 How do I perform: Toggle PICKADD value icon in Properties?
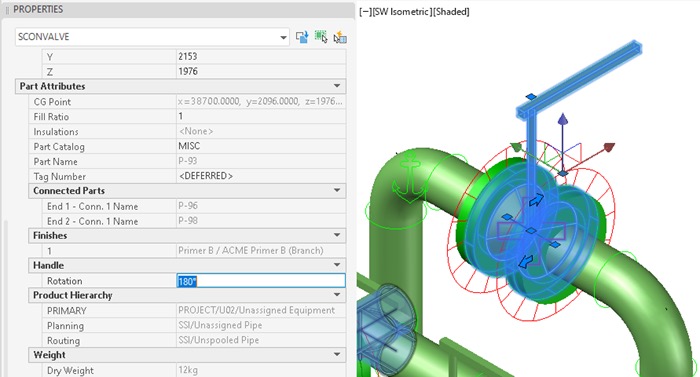coord(302,37)
